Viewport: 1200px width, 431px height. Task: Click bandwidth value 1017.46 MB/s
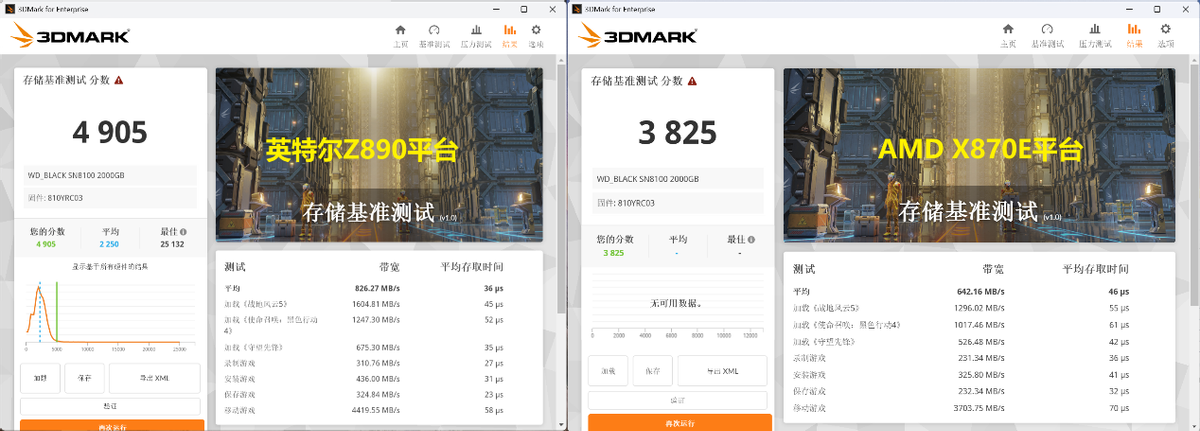(x=979, y=324)
